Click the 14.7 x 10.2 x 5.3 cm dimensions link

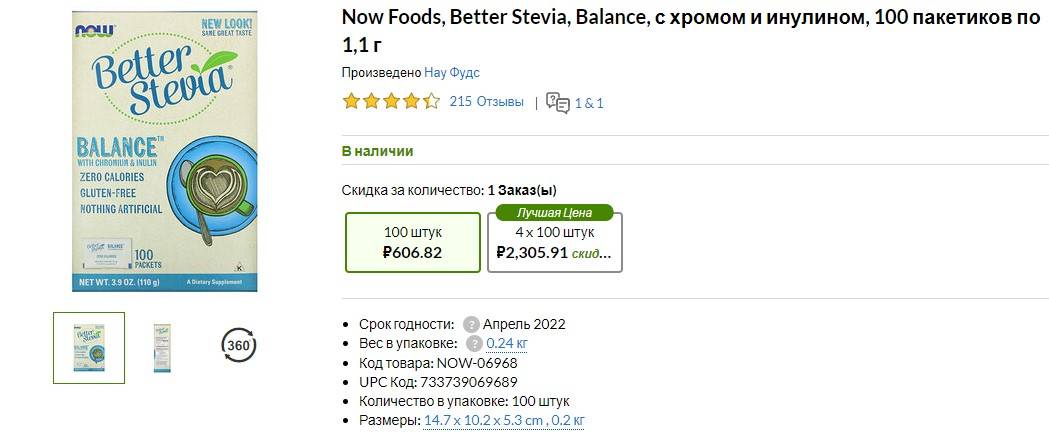484,421
